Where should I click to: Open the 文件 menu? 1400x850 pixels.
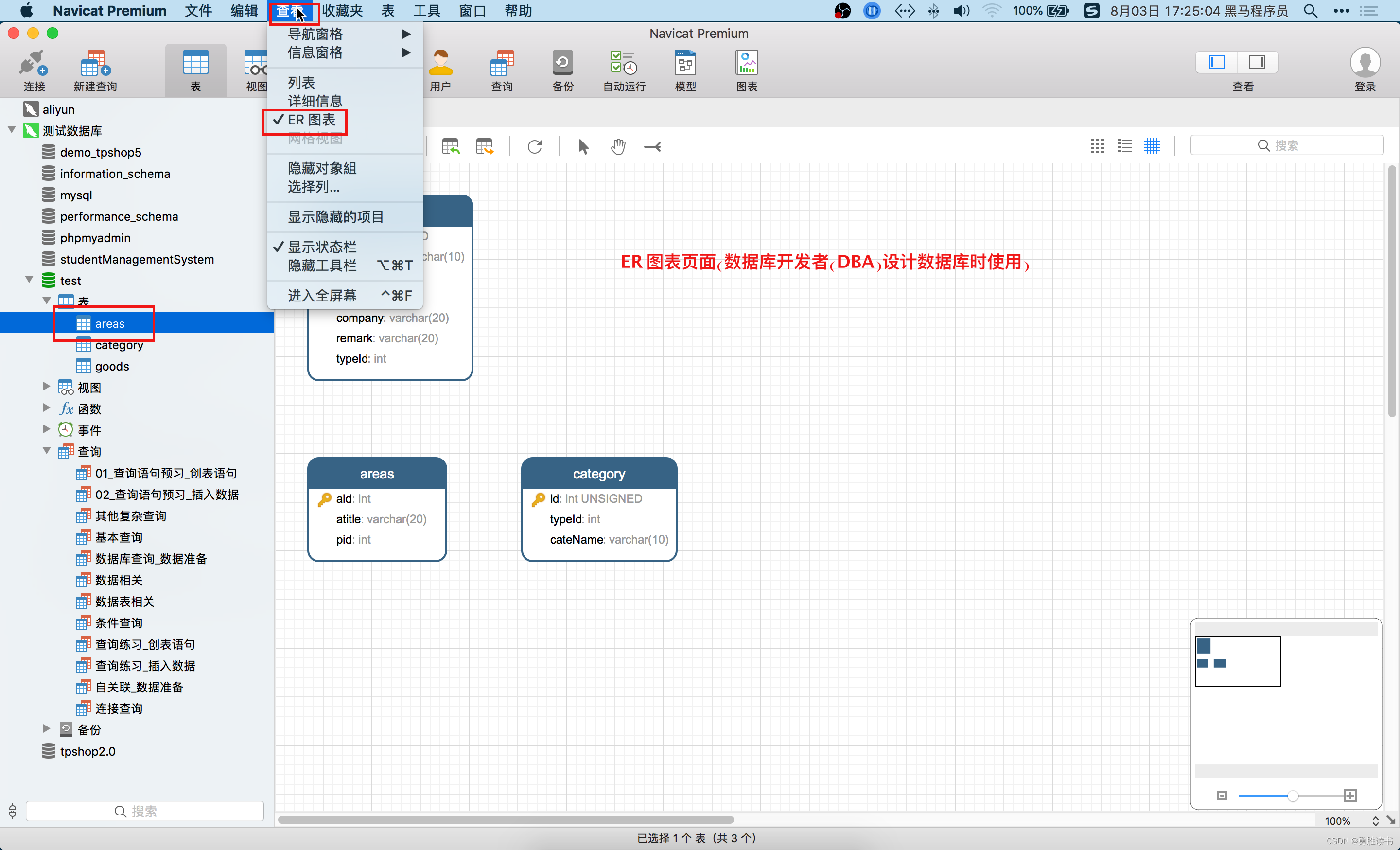pyautogui.click(x=198, y=11)
